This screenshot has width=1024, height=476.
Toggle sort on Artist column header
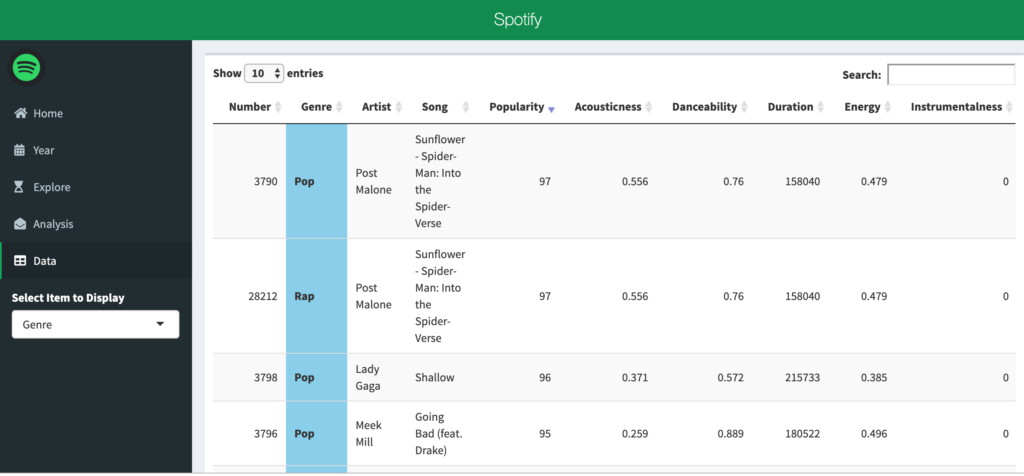[376, 107]
